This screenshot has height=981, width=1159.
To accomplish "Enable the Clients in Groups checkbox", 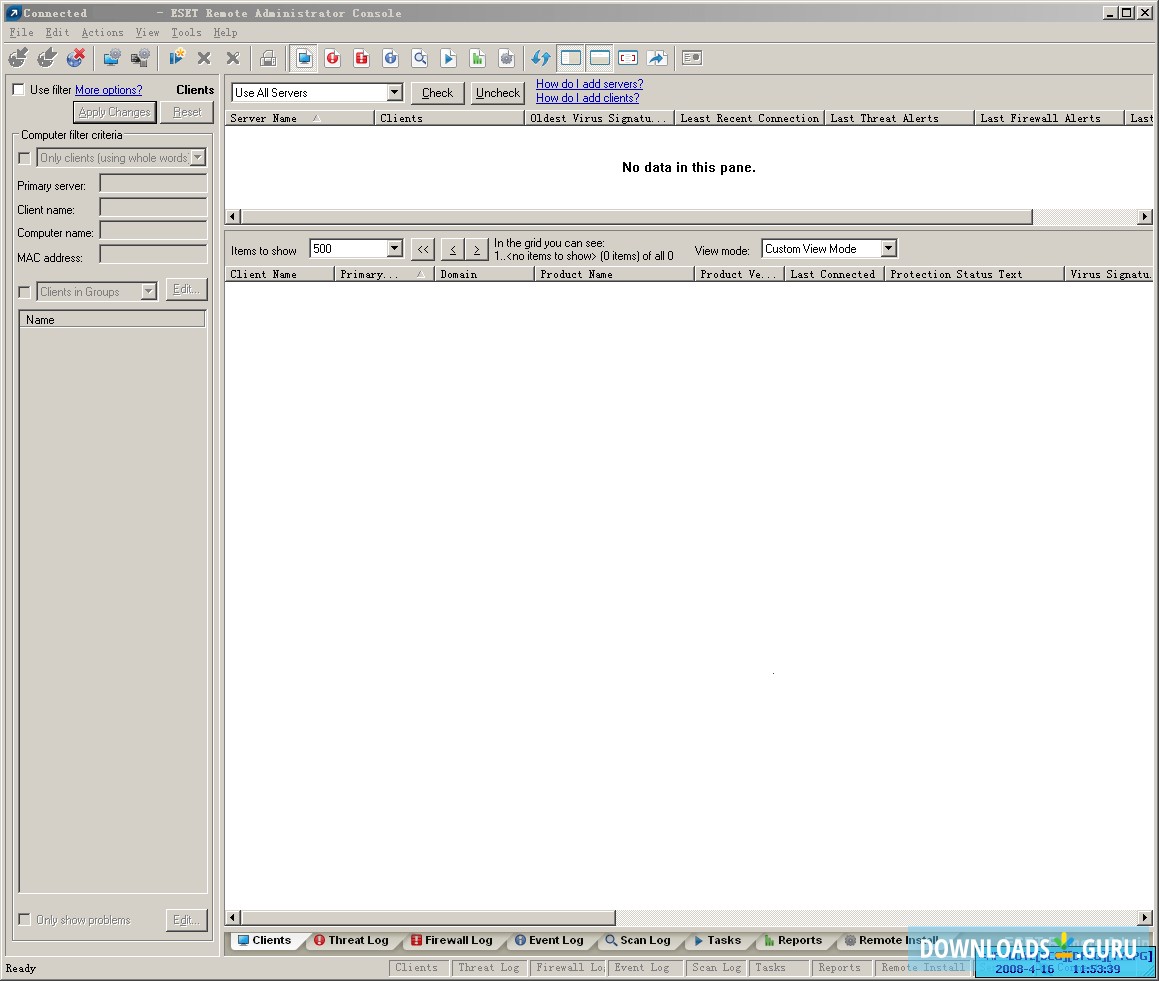I will click(x=23, y=290).
